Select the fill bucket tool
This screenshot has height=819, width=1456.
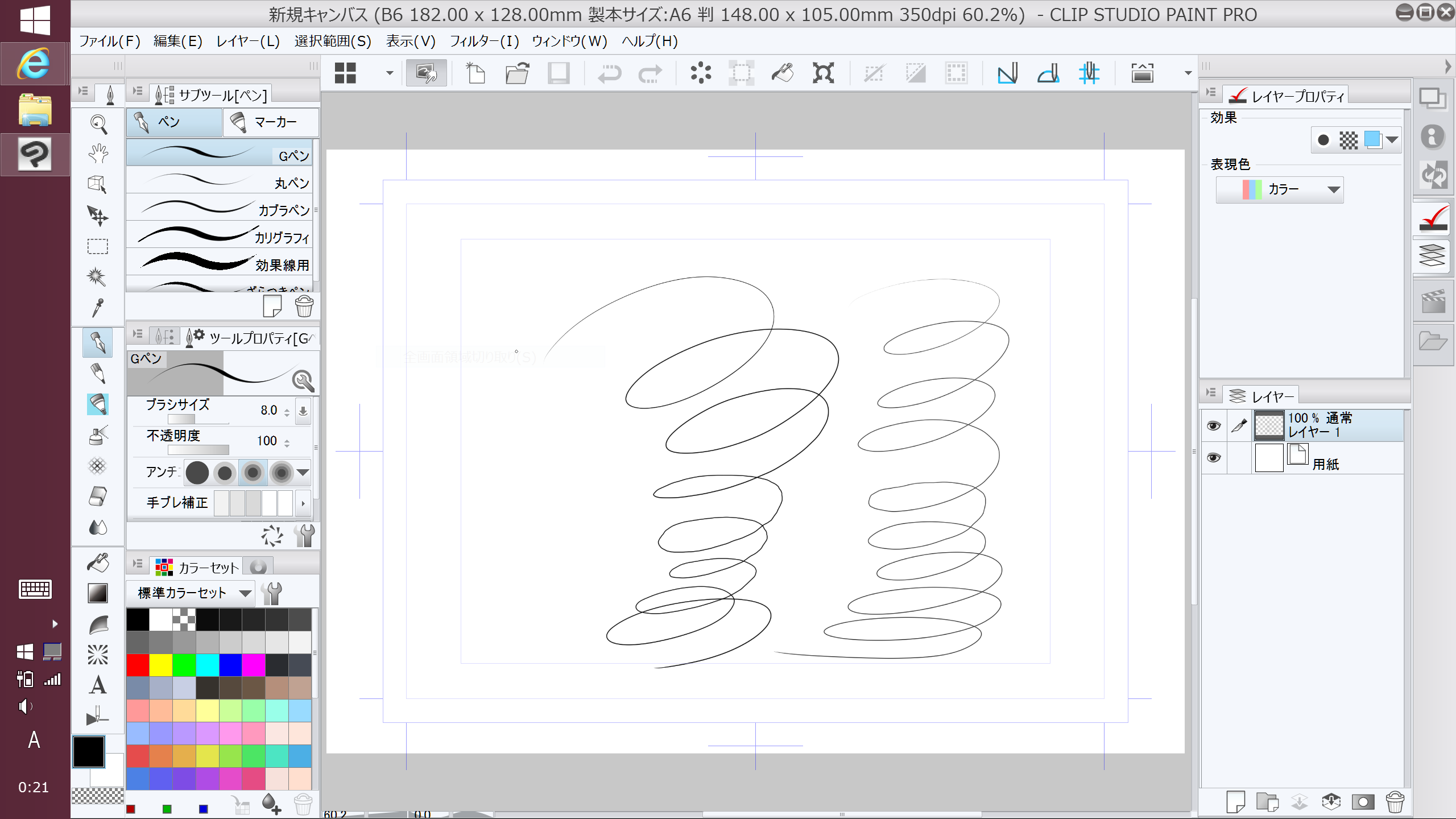click(98, 562)
